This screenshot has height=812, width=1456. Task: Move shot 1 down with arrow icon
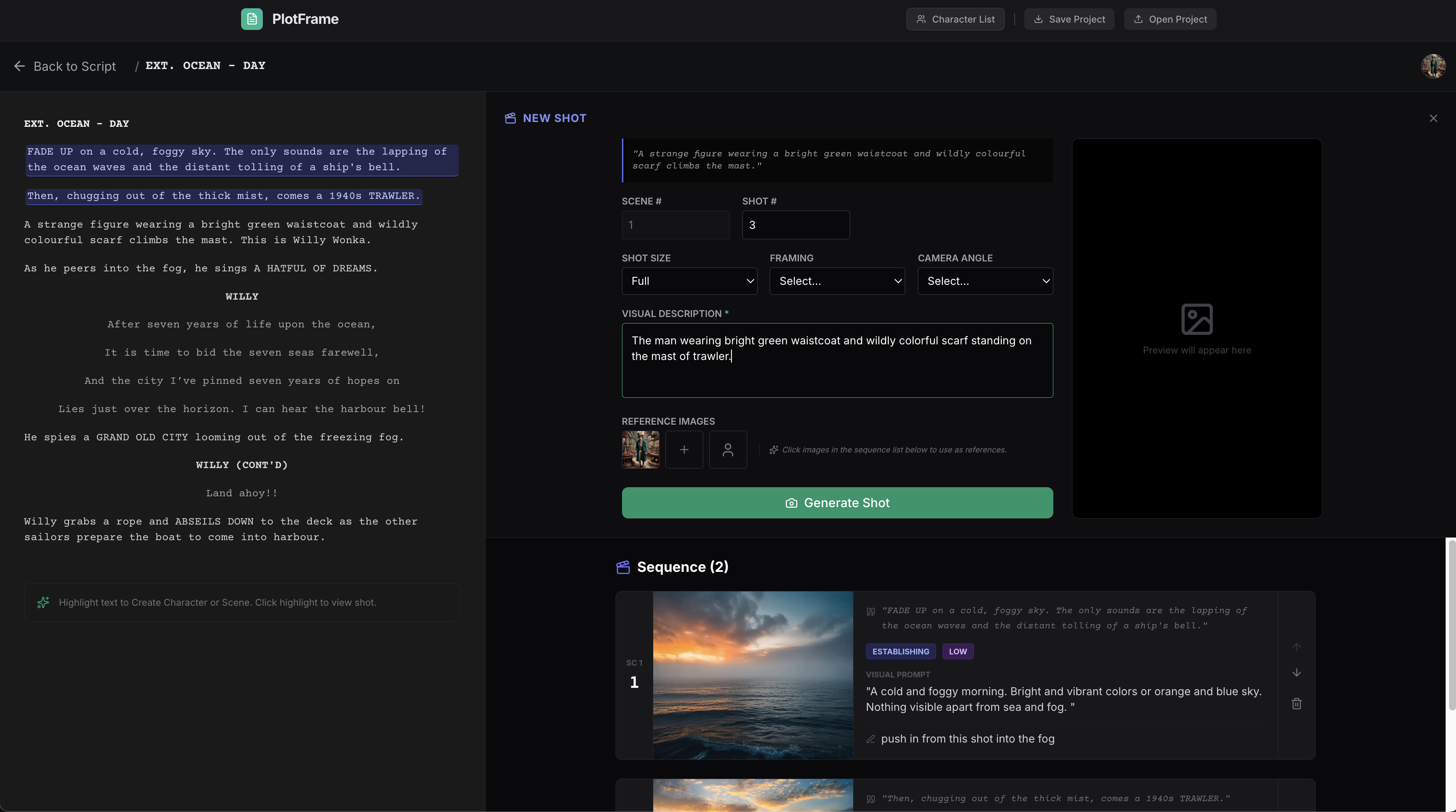click(x=1296, y=673)
